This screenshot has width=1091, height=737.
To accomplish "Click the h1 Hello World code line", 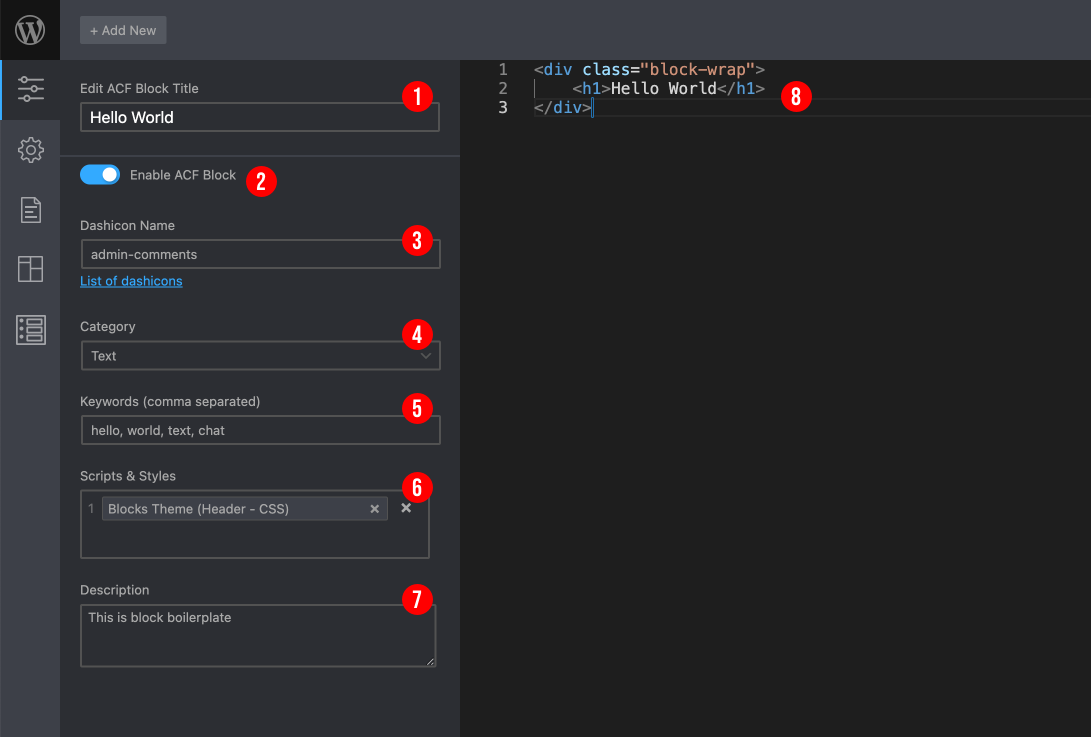I will tap(669, 88).
